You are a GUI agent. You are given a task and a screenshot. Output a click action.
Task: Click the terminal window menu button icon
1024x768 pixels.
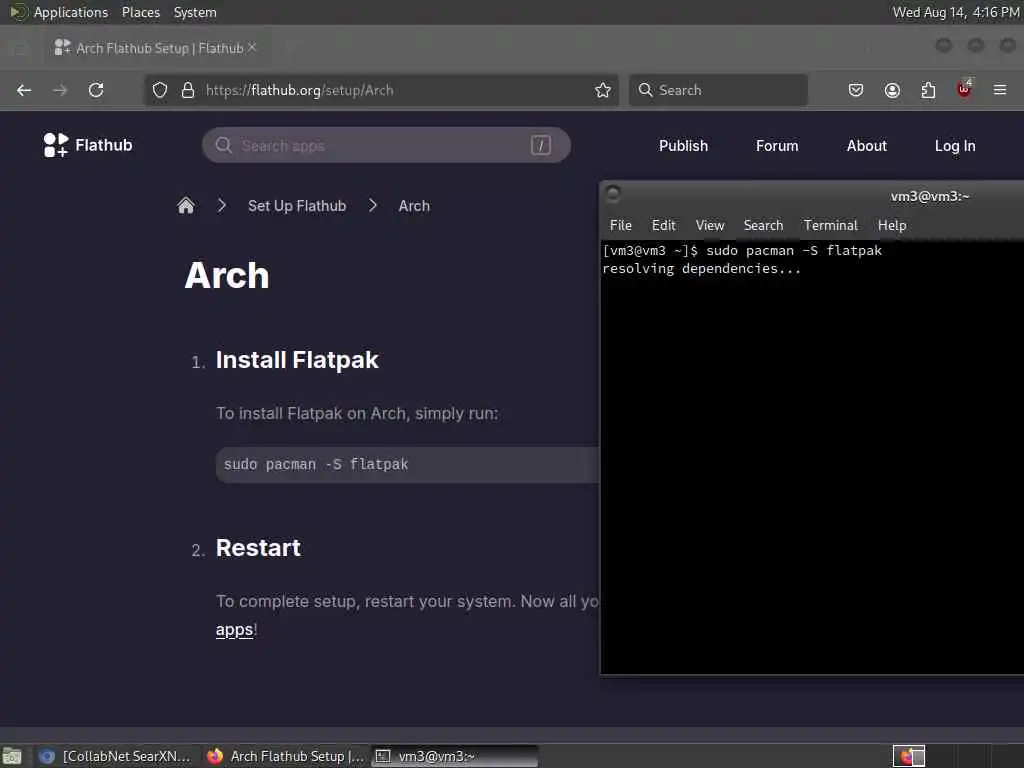tap(613, 194)
